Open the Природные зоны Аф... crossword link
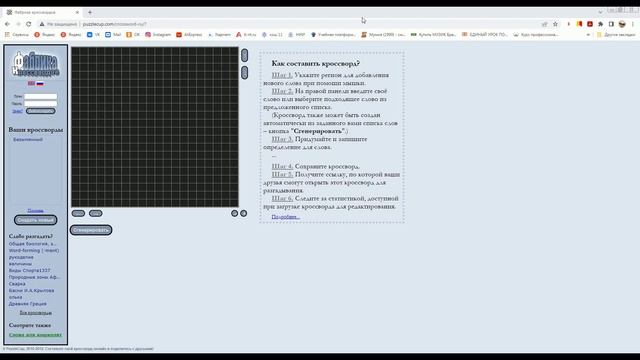The width and height of the screenshot is (640, 360). point(34,277)
